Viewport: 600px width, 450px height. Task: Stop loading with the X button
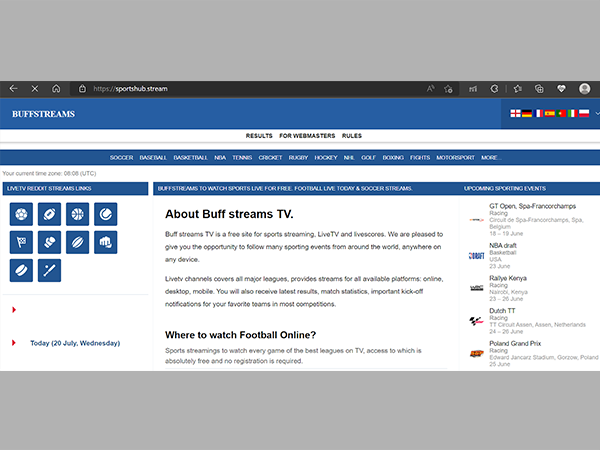pyautogui.click(x=35, y=89)
